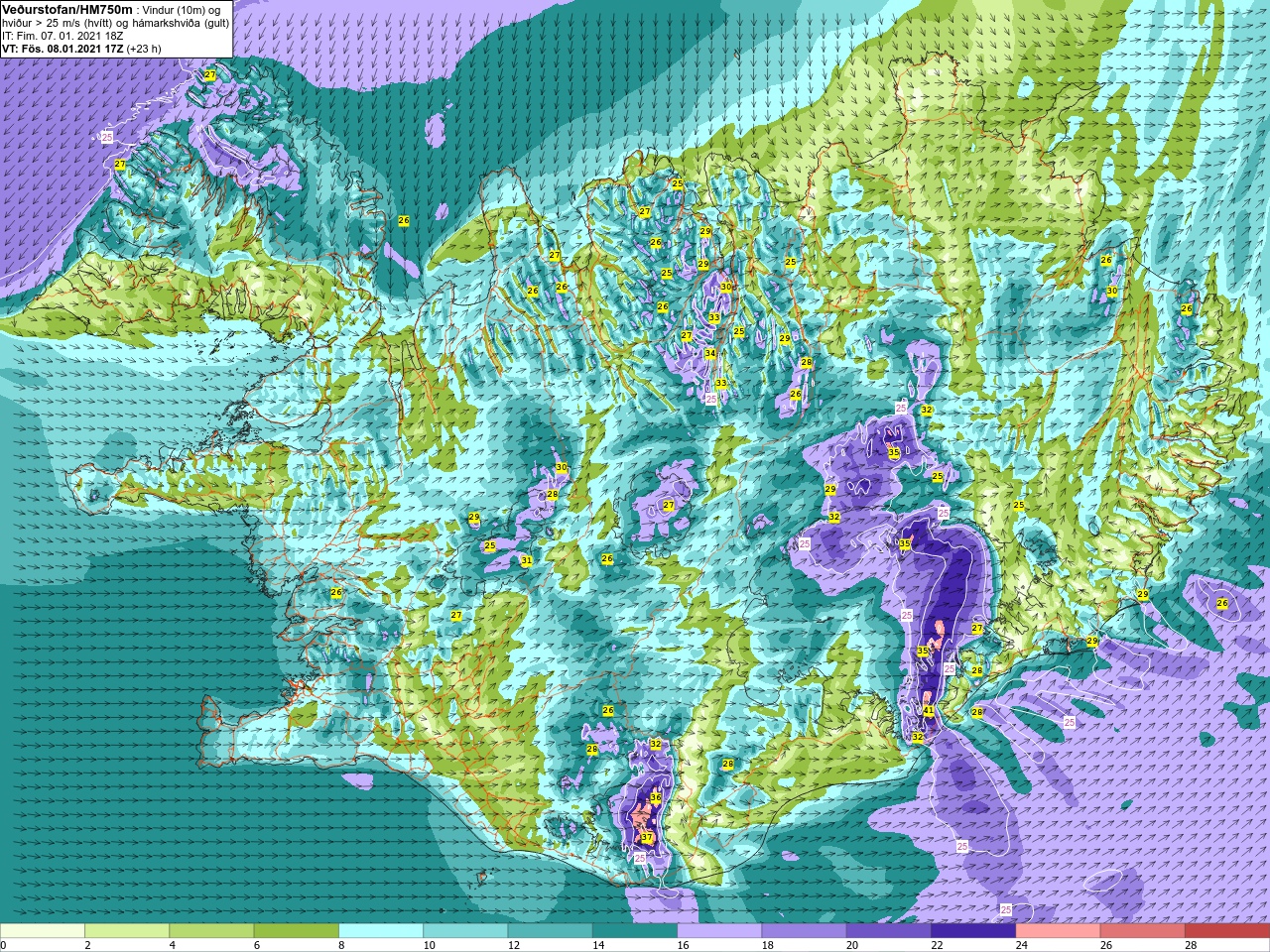This screenshot has height=952, width=1270.
Task: Click the 'VT: Fös. 08.01.2021 17Z (+23 h)' line
Action: point(81,49)
